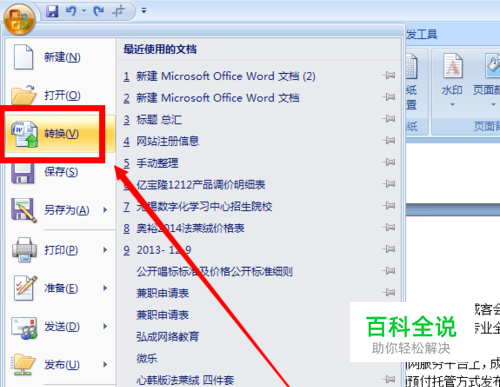
Task: Switch to the 开发工具 ribbon tab
Action: point(421,34)
